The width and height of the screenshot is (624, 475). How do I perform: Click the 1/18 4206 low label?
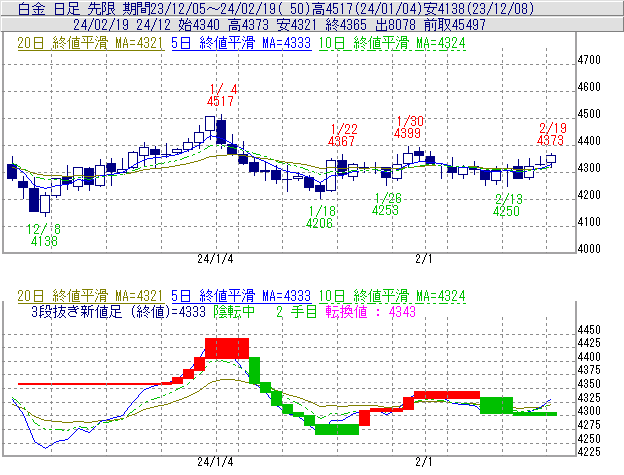tap(321, 217)
